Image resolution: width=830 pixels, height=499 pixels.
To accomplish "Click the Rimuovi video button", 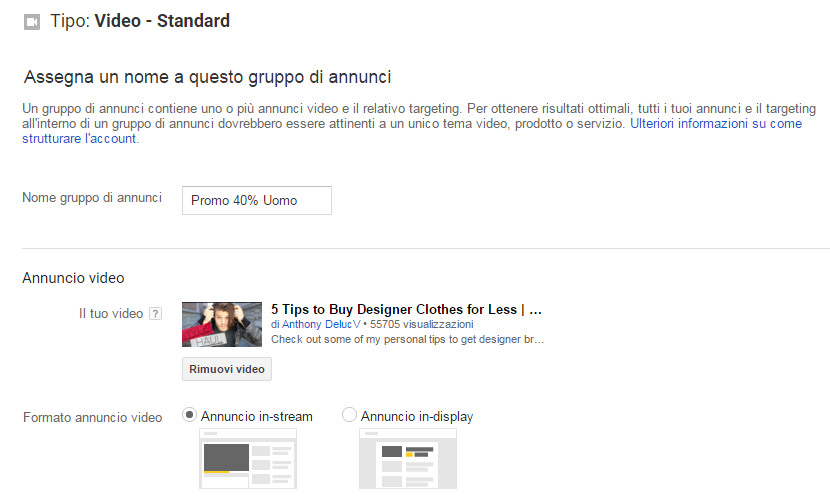I will pos(227,369).
